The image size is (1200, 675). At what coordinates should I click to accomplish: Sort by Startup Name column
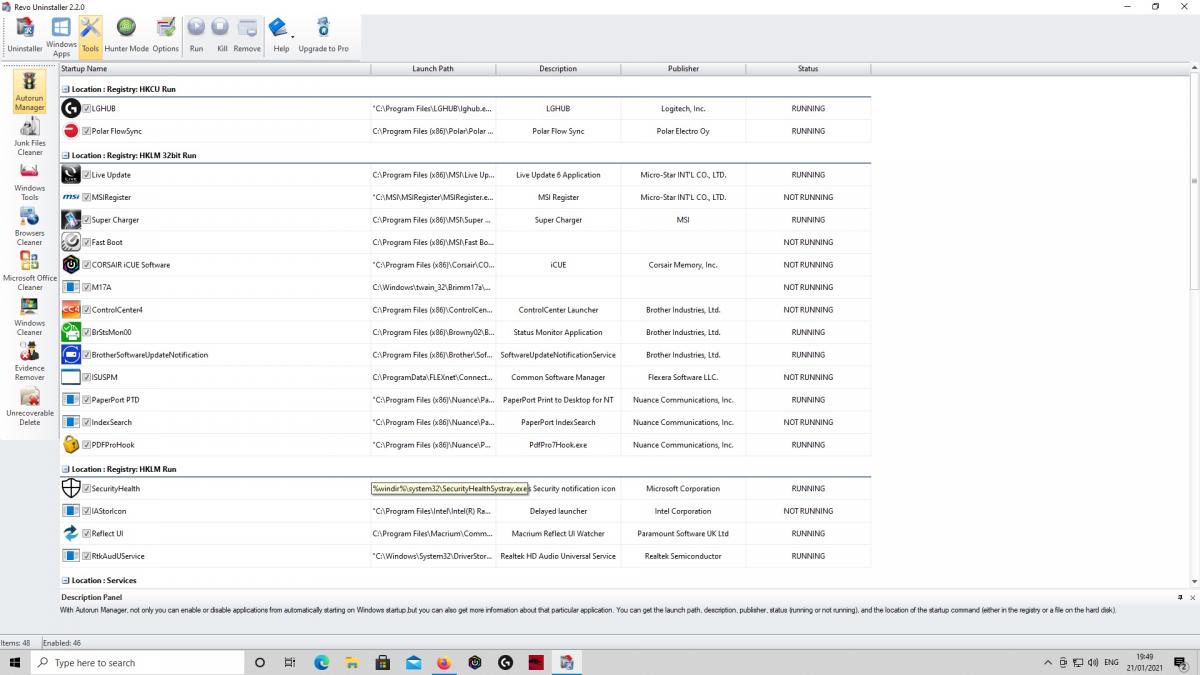[x=214, y=69]
